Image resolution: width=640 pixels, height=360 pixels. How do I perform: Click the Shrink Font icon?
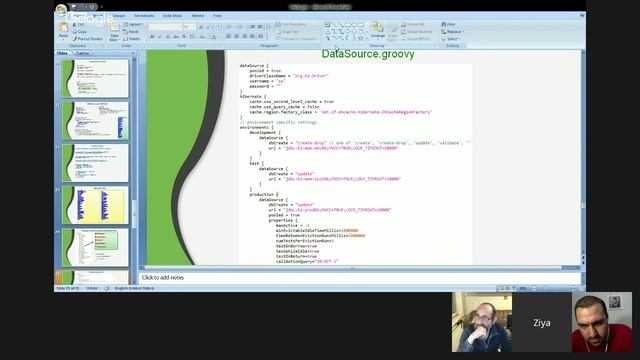(x=208, y=27)
